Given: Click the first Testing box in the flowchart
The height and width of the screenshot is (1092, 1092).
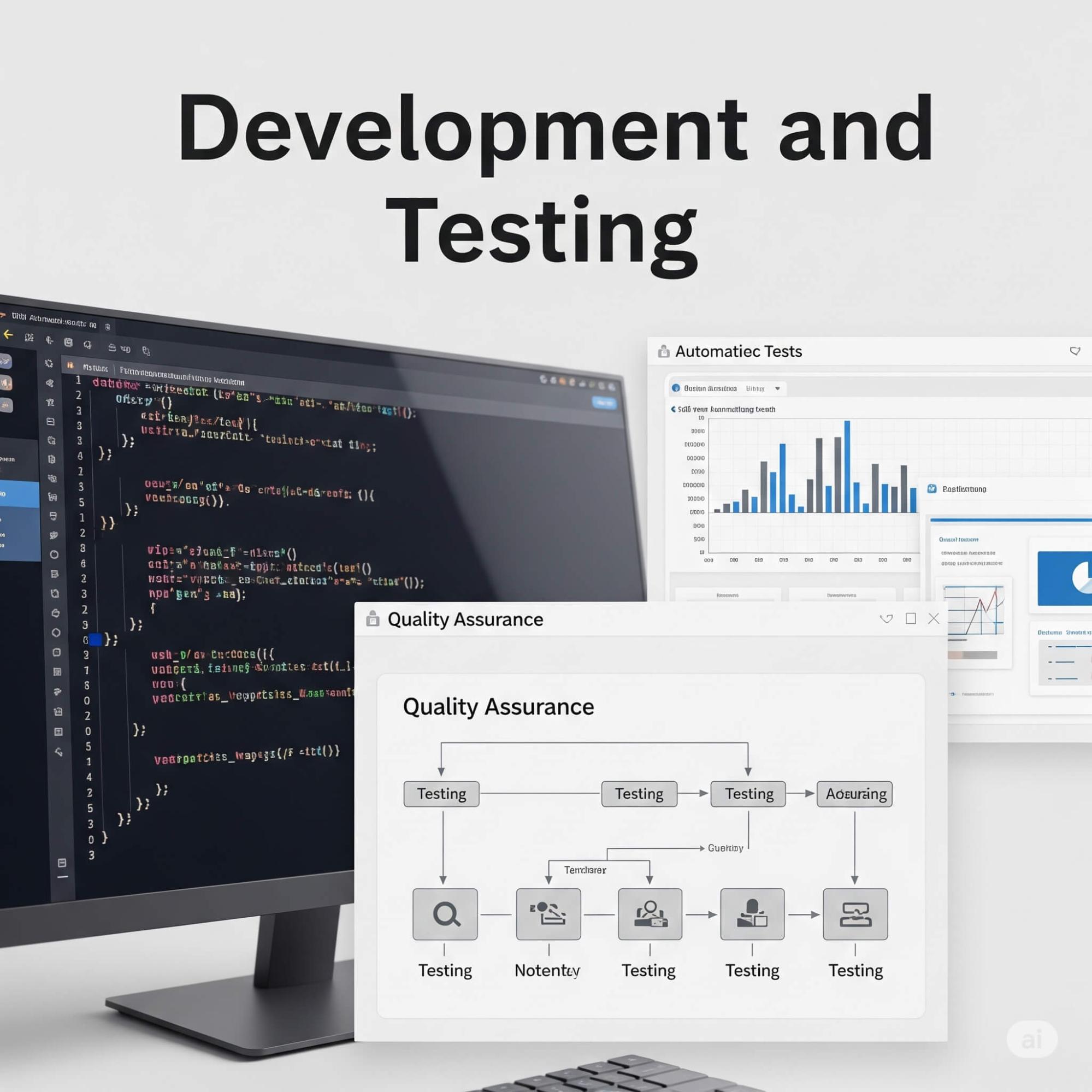Looking at the screenshot, I should [441, 794].
